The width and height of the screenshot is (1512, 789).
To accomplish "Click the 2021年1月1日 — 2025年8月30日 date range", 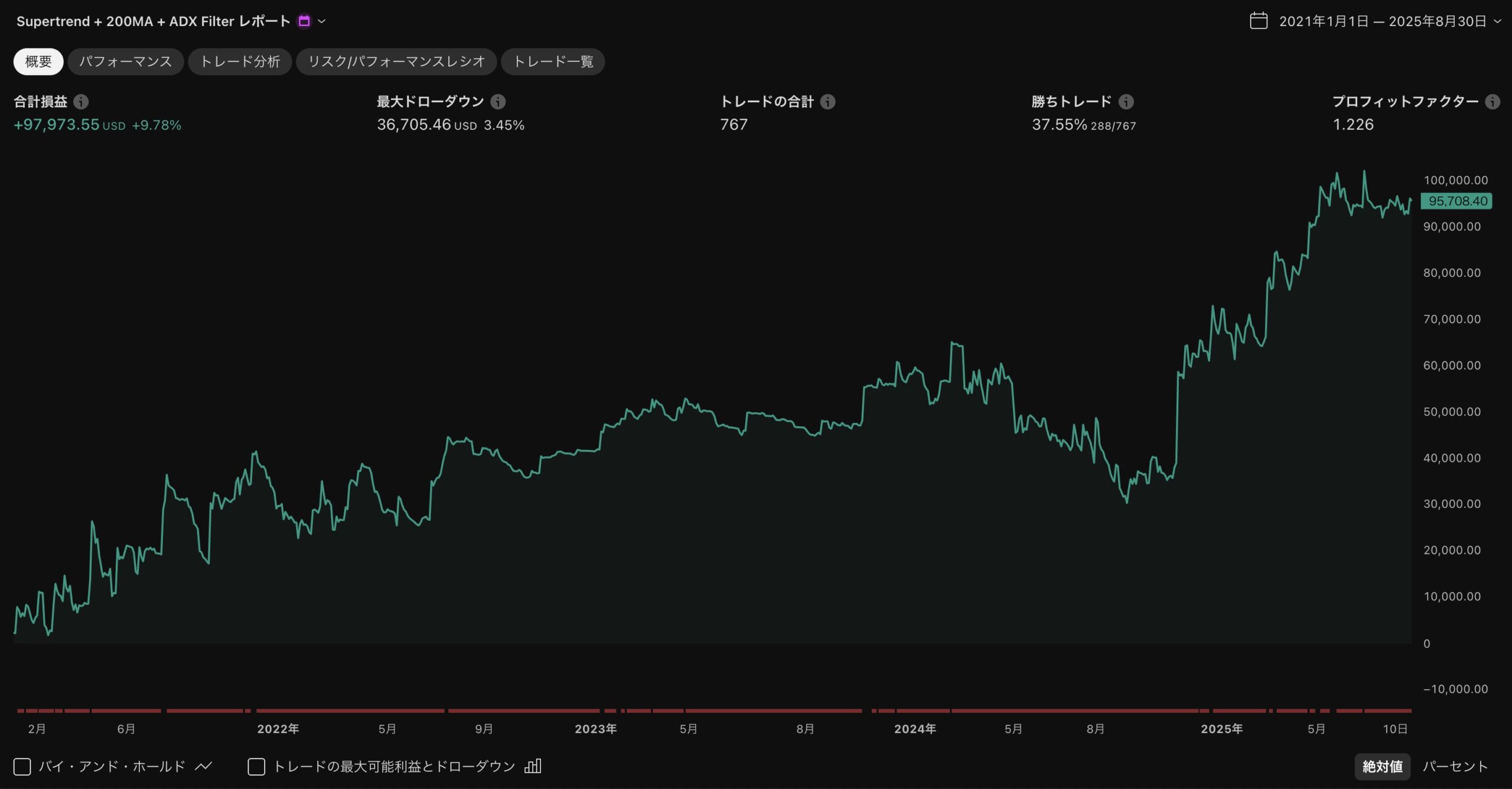I will click(x=1382, y=21).
